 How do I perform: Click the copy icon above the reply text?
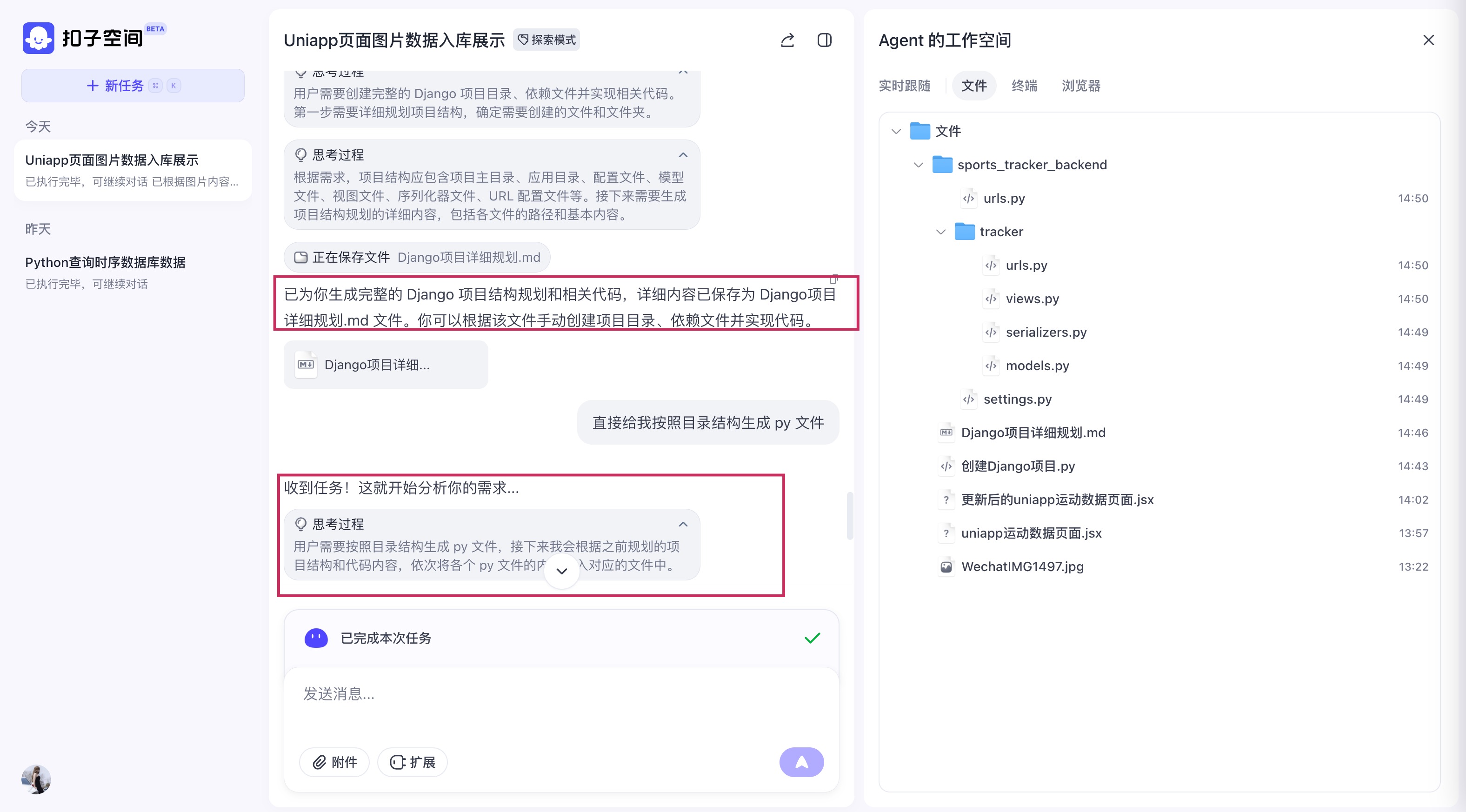click(x=834, y=279)
